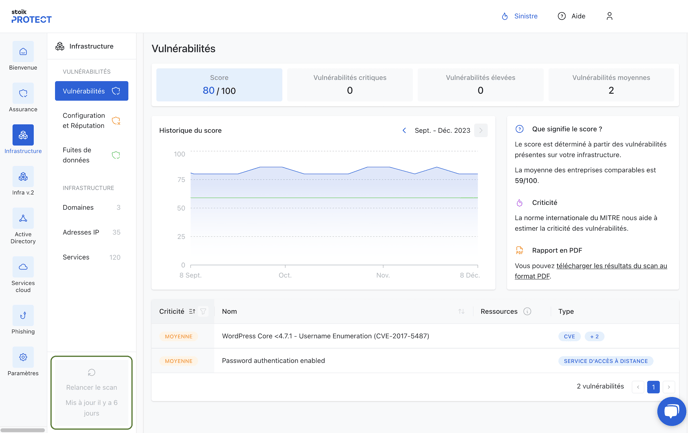Open the Paramètres gear icon
Screen dimensions: 688x433
click(x=23, y=357)
